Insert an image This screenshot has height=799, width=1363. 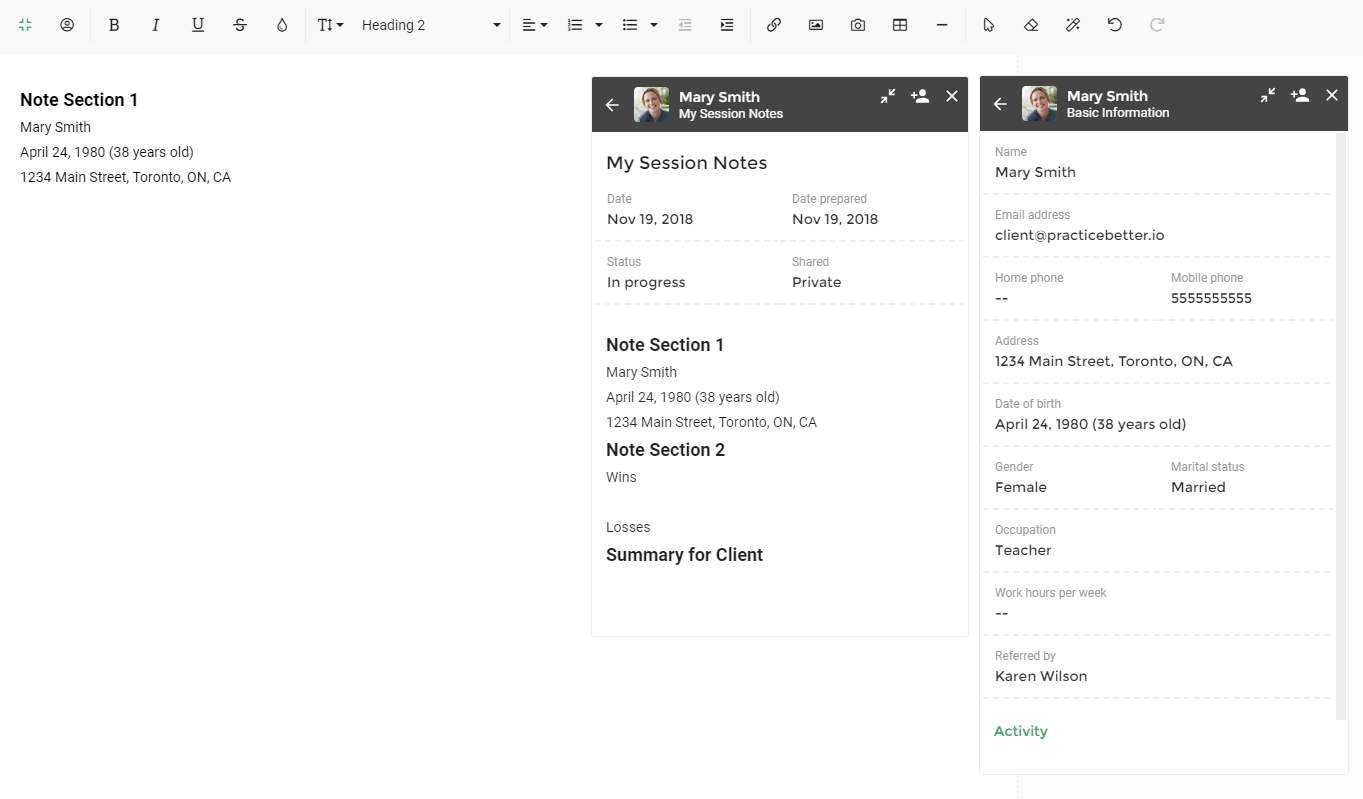click(x=816, y=25)
